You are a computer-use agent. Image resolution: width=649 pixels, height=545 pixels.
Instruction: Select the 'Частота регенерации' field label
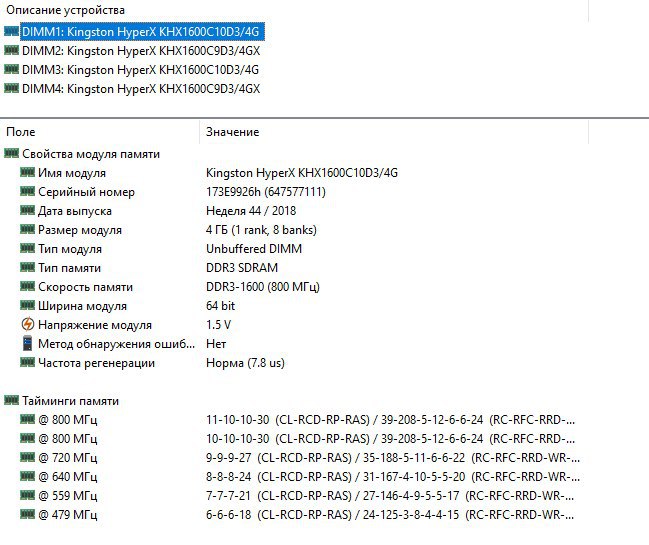(96, 363)
